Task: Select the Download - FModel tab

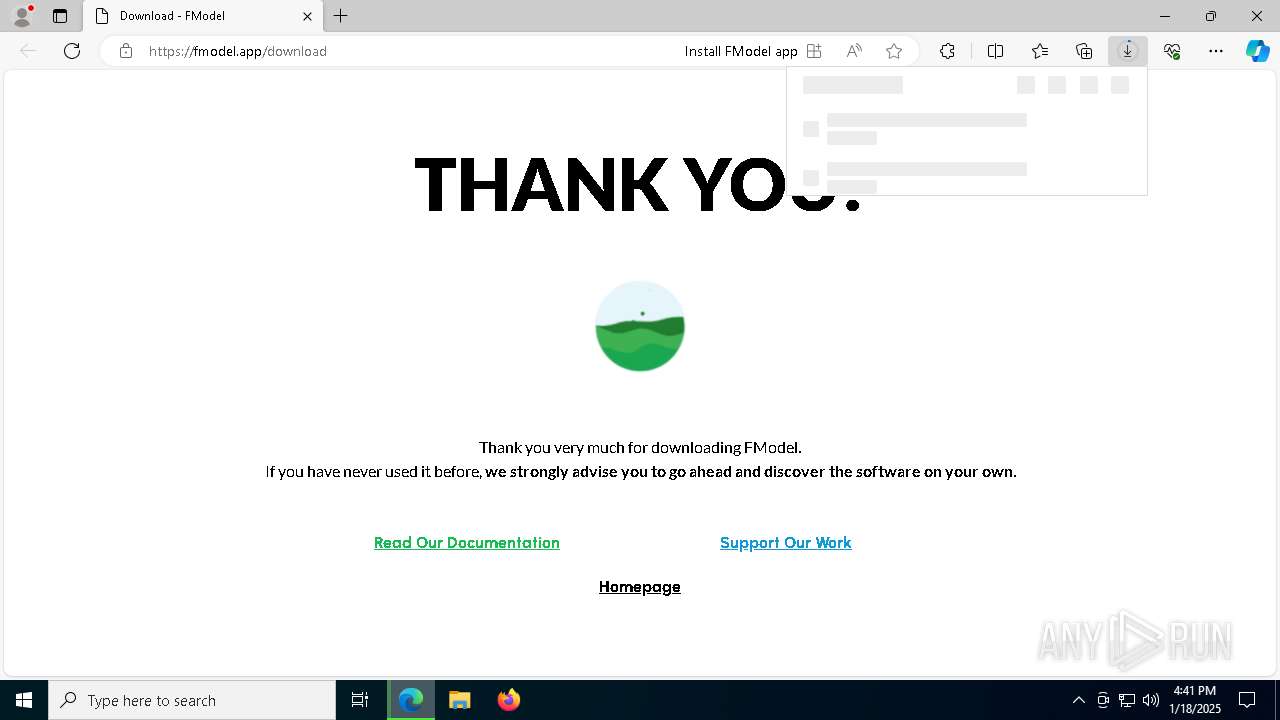Action: [203, 16]
